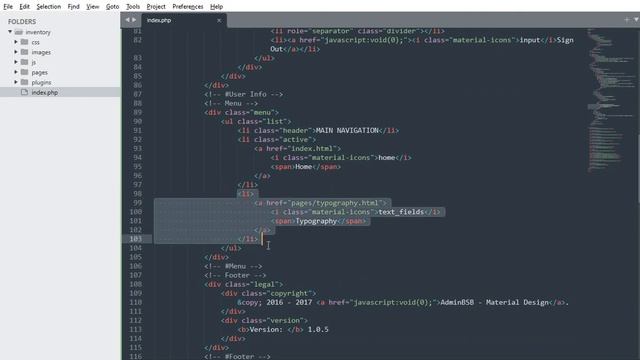Screen dimensions: 640x360
Task: Click index.html href on line 93
Action: (313, 149)
